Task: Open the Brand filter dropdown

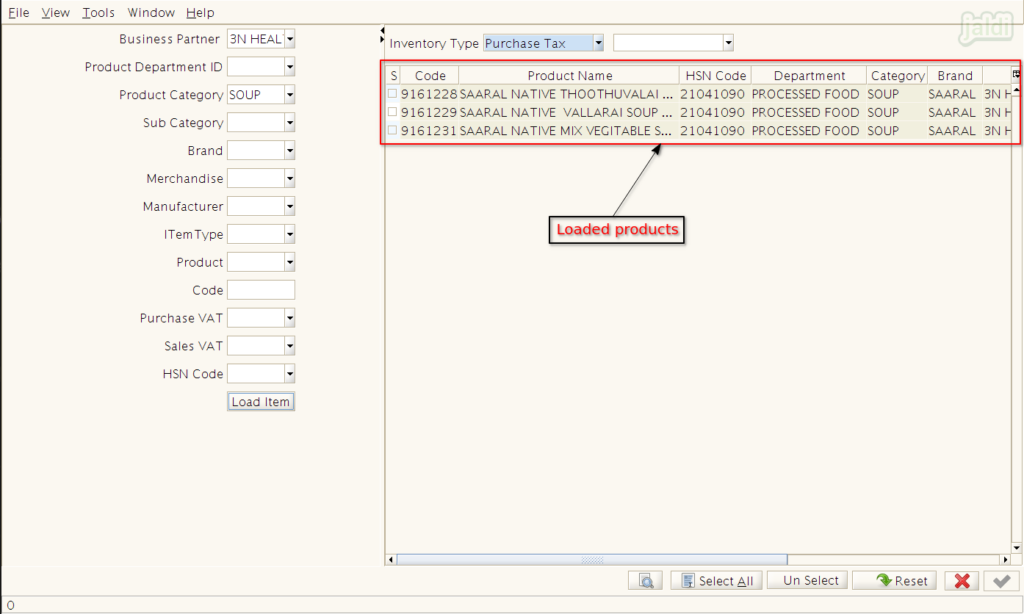Action: coord(290,151)
